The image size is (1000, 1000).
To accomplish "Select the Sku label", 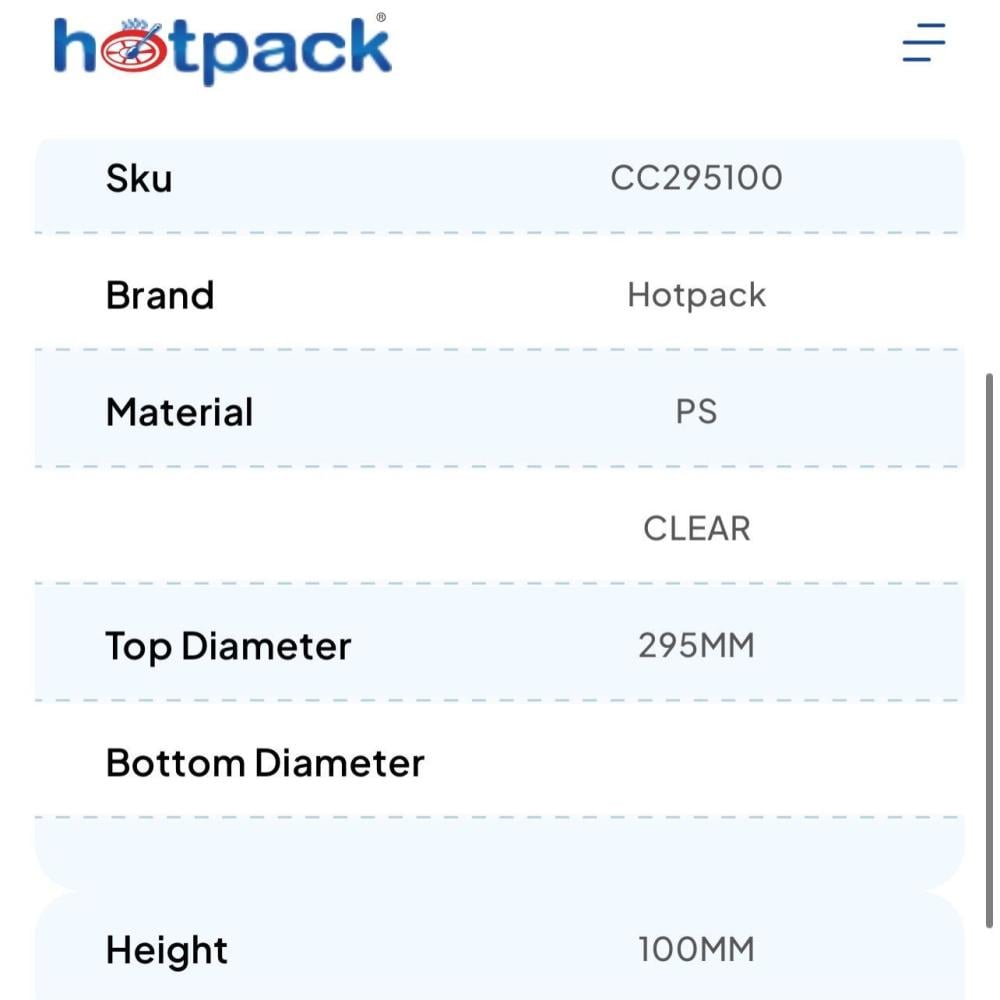I will point(139,179).
